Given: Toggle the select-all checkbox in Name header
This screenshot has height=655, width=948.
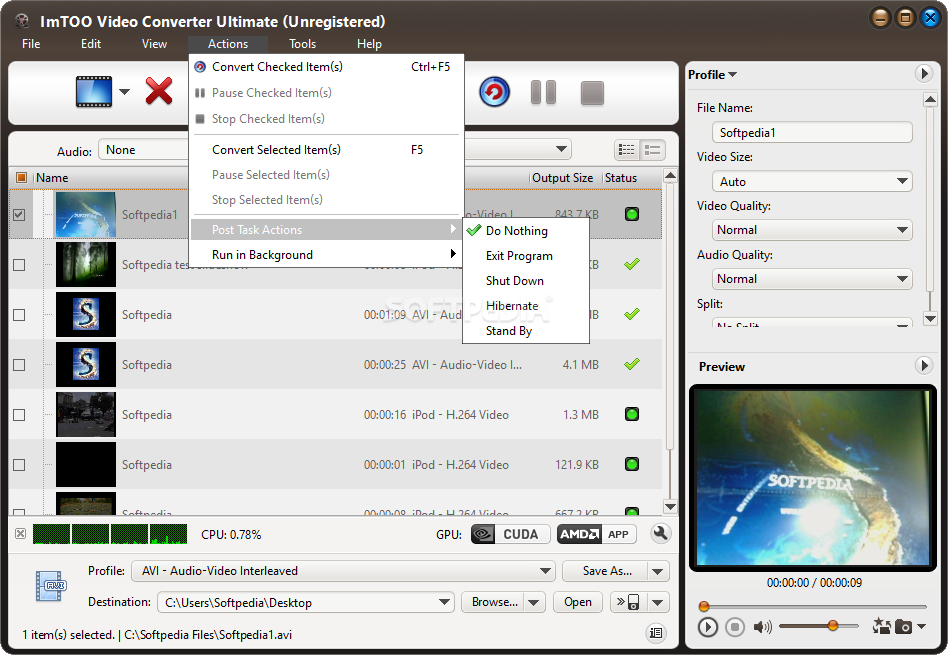Looking at the screenshot, I should (x=21, y=177).
